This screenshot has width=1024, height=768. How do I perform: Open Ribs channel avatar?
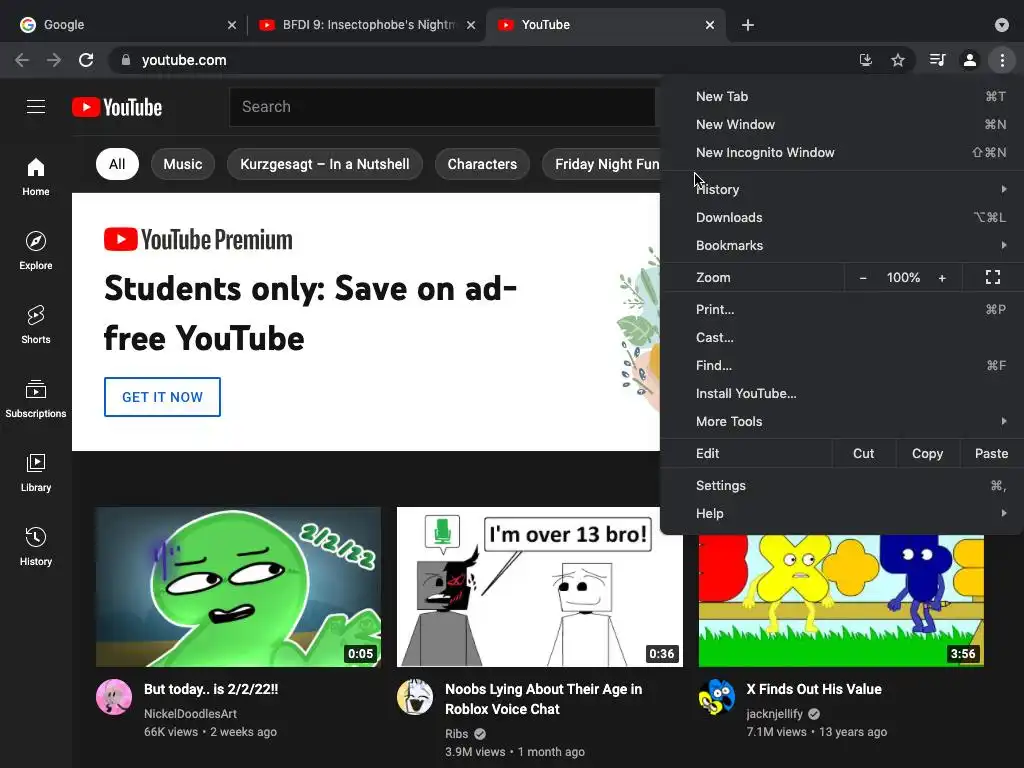click(x=415, y=697)
